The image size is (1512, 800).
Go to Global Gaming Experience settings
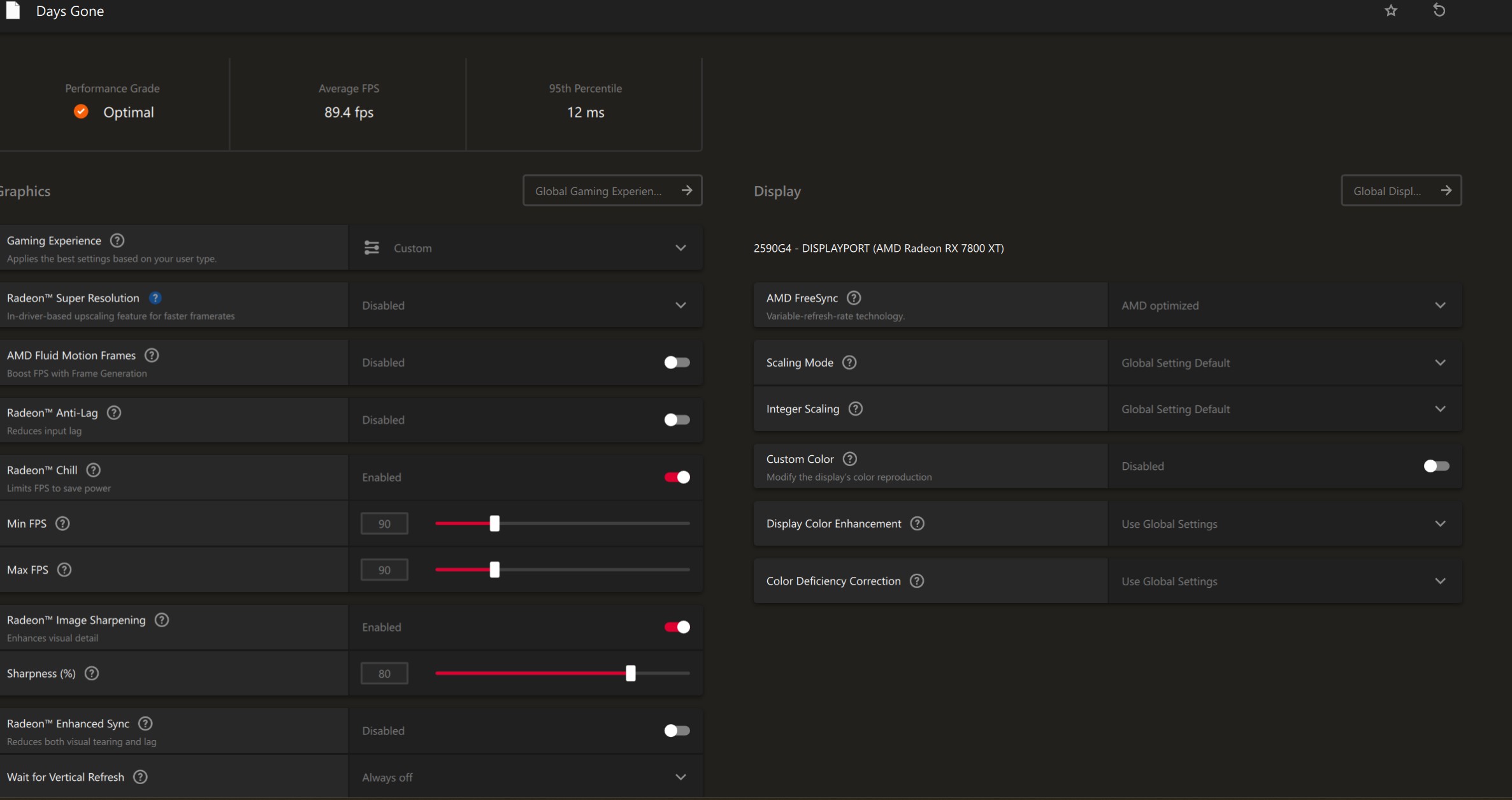[612, 191]
